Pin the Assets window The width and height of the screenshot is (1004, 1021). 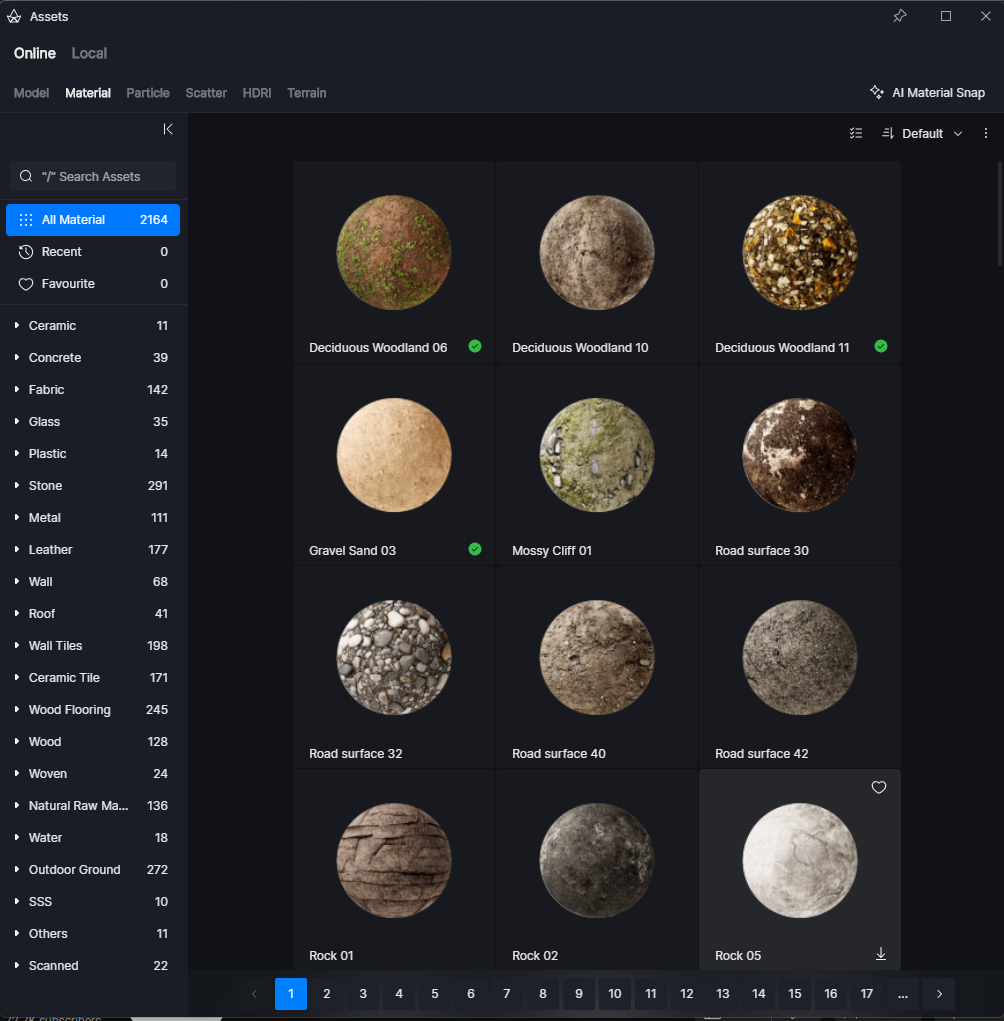(x=900, y=16)
